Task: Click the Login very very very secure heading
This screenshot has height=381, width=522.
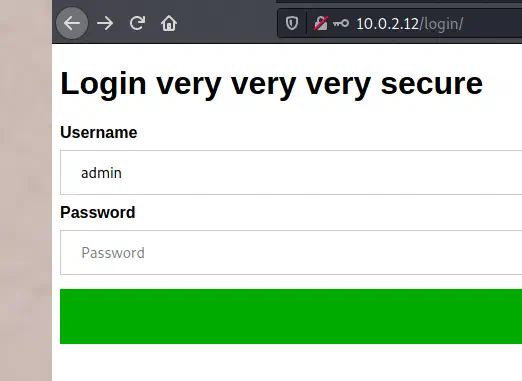Action: click(x=271, y=84)
